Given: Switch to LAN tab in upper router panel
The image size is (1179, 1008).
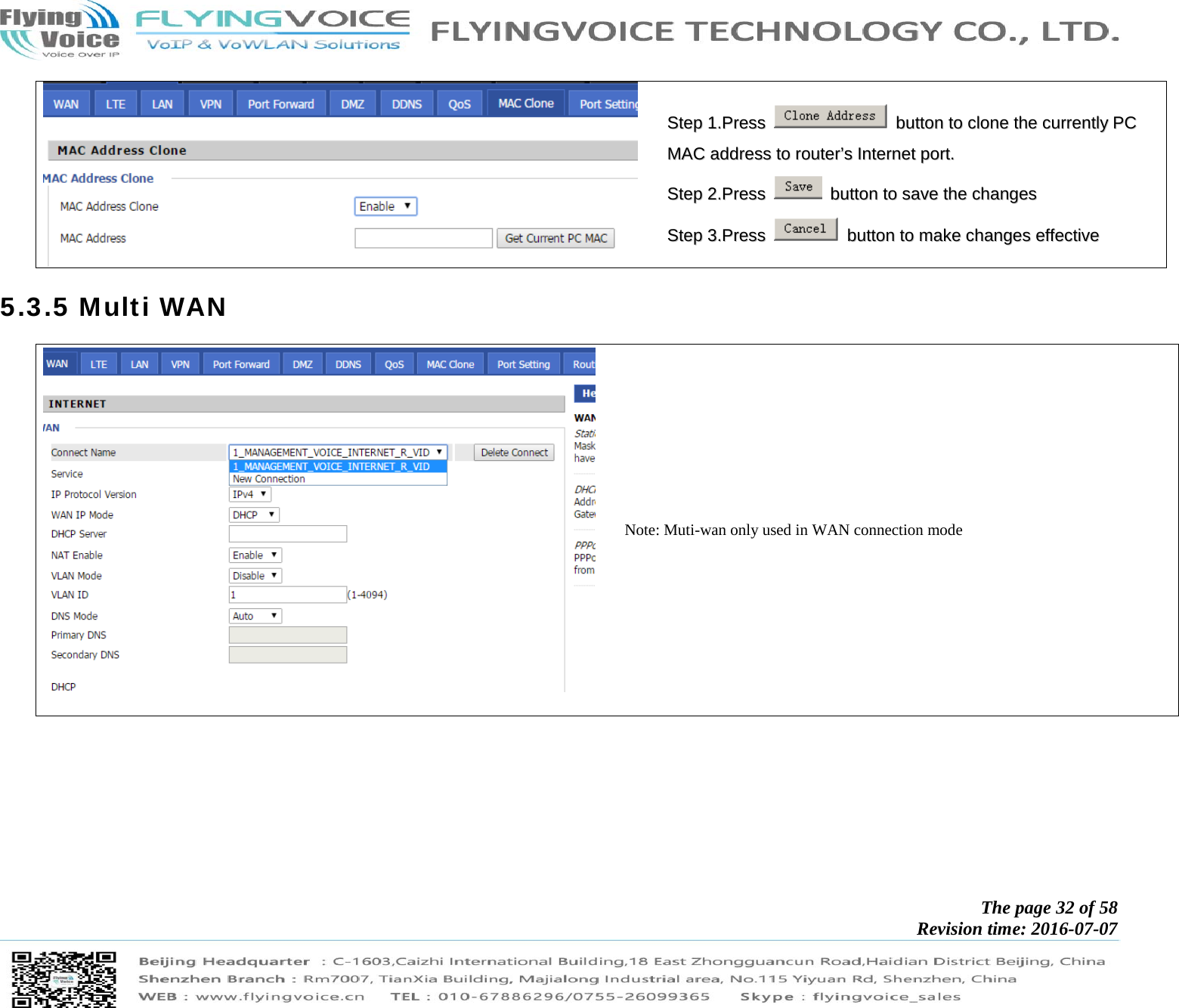Looking at the screenshot, I should (x=162, y=104).
